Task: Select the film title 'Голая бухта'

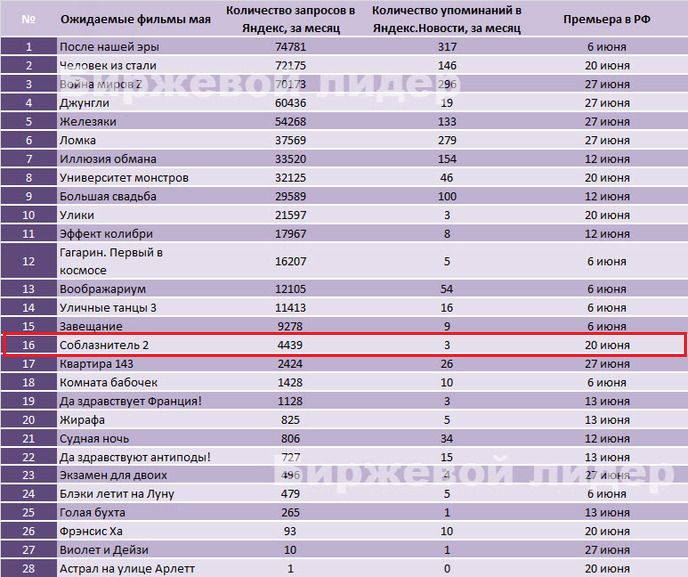Action: [x=92, y=512]
